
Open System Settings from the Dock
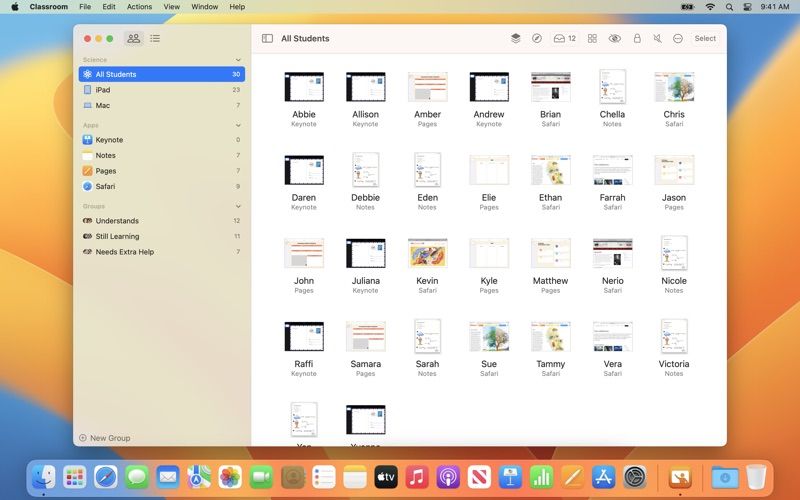pos(635,478)
